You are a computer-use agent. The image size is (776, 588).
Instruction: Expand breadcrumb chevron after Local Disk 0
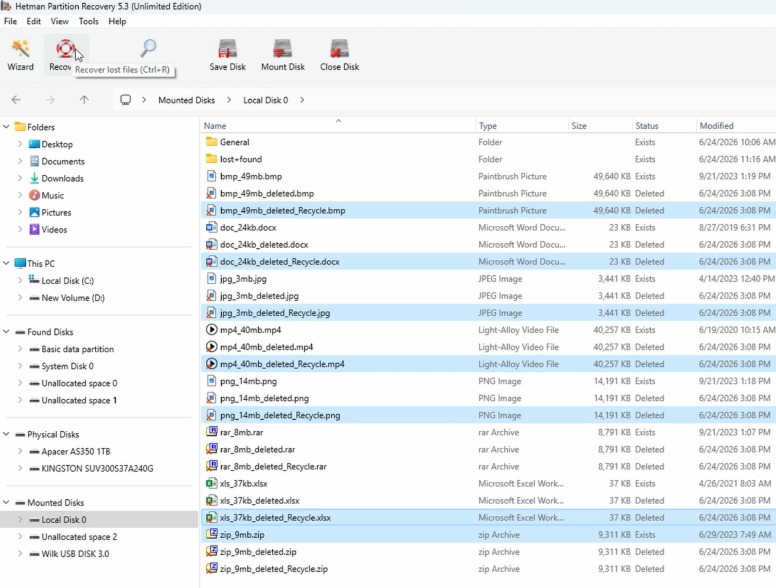click(302, 100)
